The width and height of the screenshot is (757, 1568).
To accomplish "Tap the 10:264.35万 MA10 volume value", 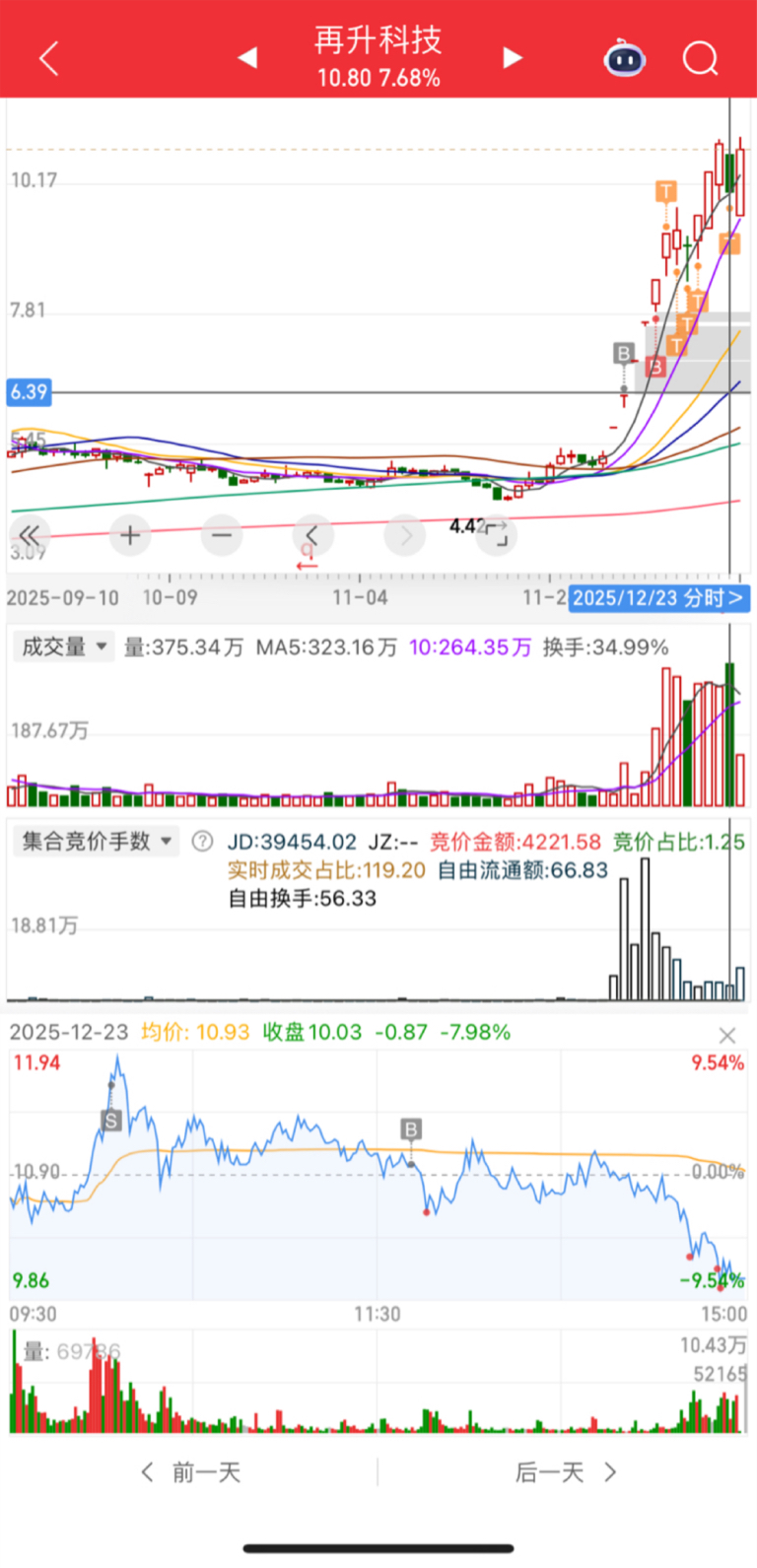I will coord(470,648).
